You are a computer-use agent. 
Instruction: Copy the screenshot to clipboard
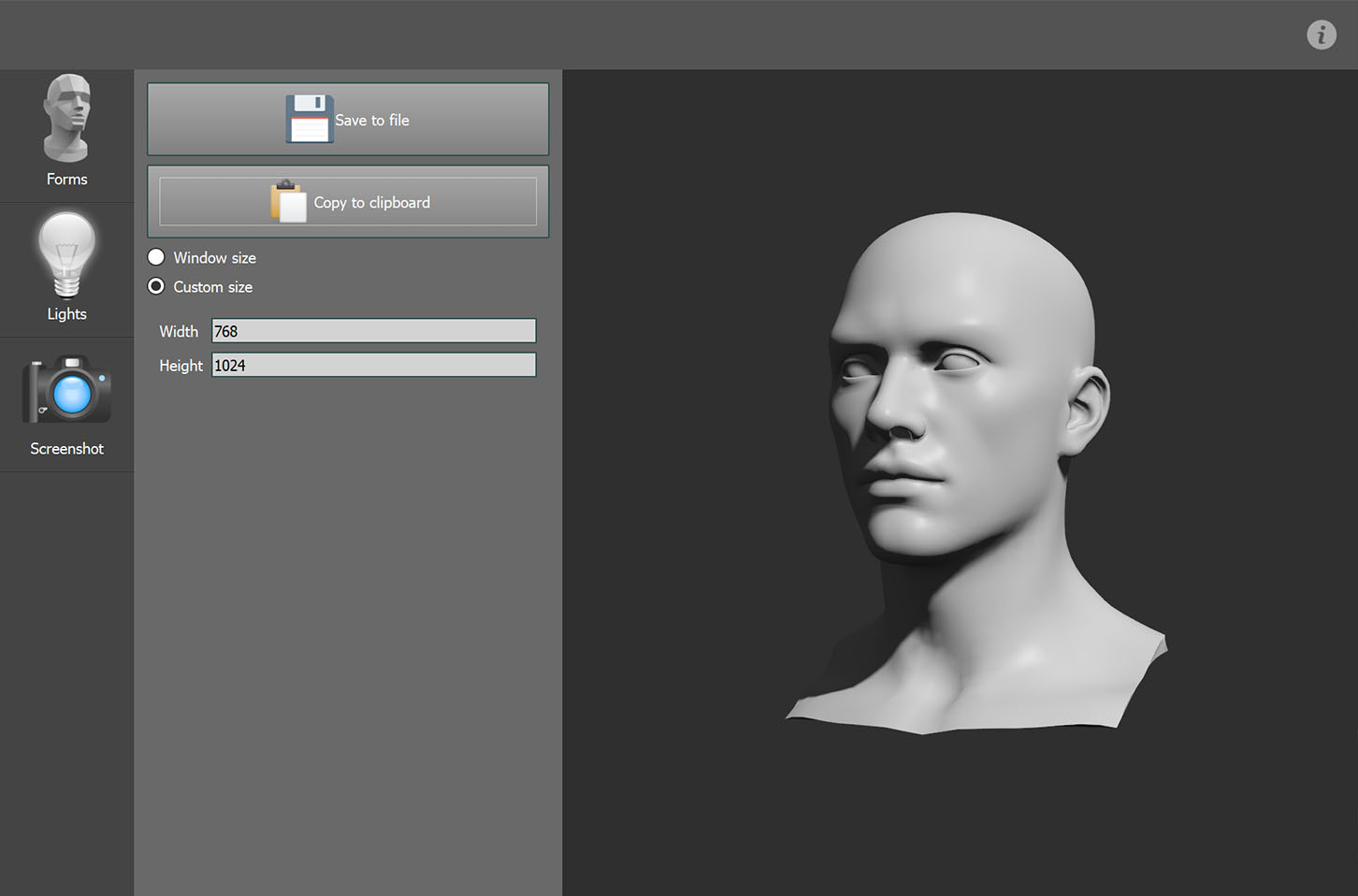(348, 202)
